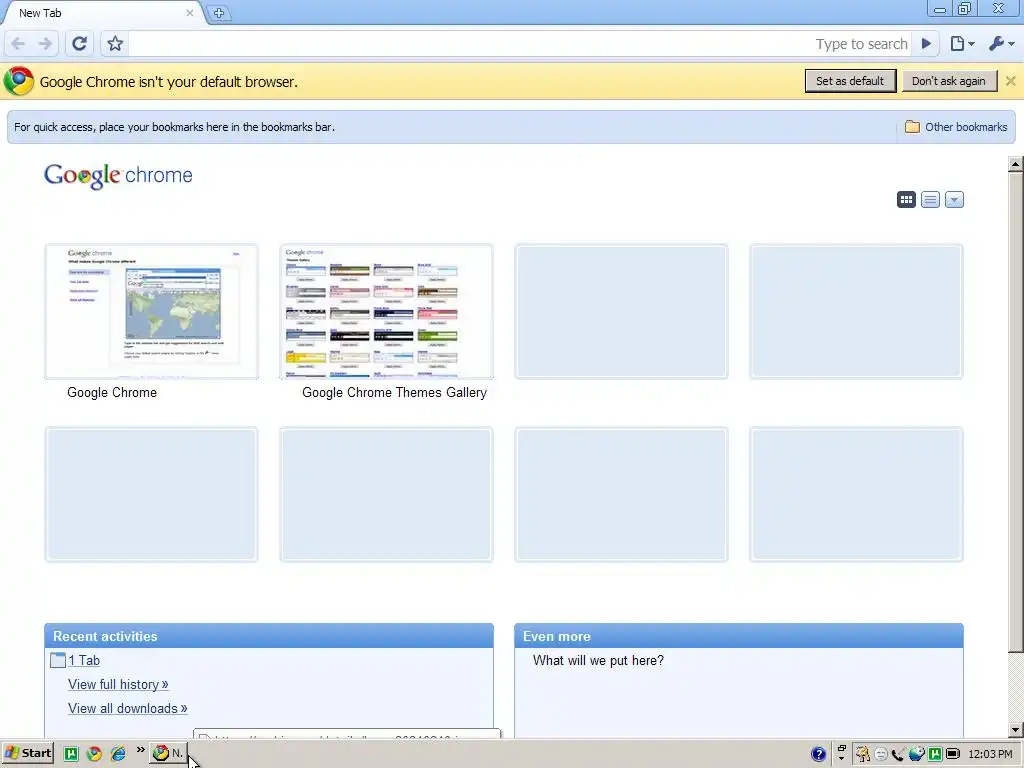
Task: Close the New Tab tab
Action: [189, 13]
